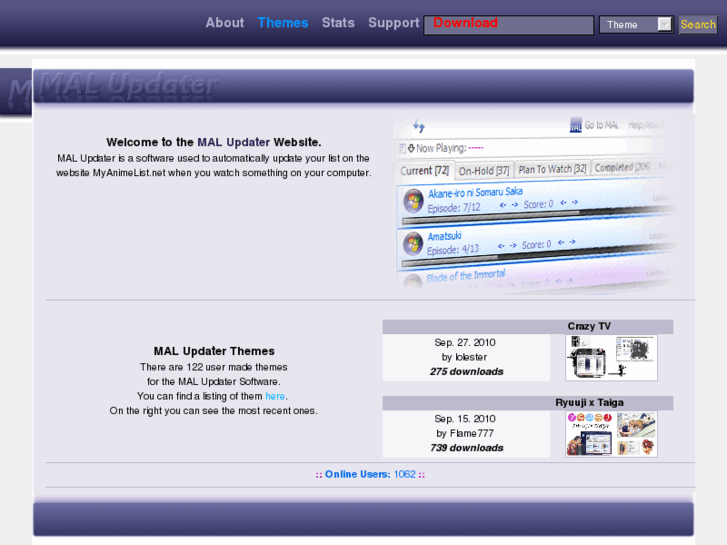The height and width of the screenshot is (545, 727).
Task: Click the MAL Updater header logo
Action: click(x=128, y=85)
